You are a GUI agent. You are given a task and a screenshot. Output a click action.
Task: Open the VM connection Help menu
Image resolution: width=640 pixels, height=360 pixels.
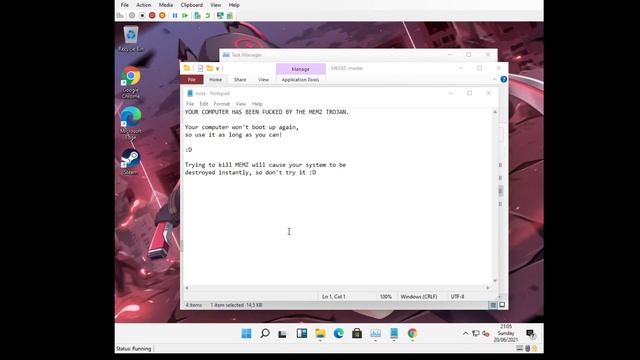234,5
